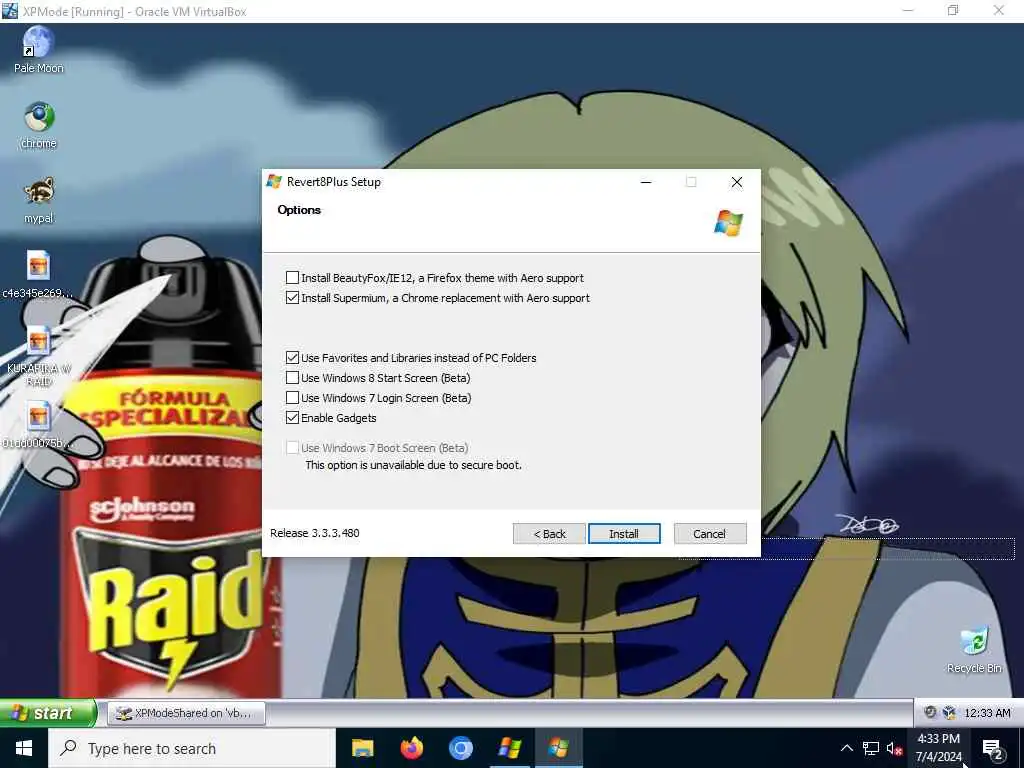1024x768 pixels.
Task: Click the XP tray round icon left of VirtualBox
Action: tap(930, 712)
